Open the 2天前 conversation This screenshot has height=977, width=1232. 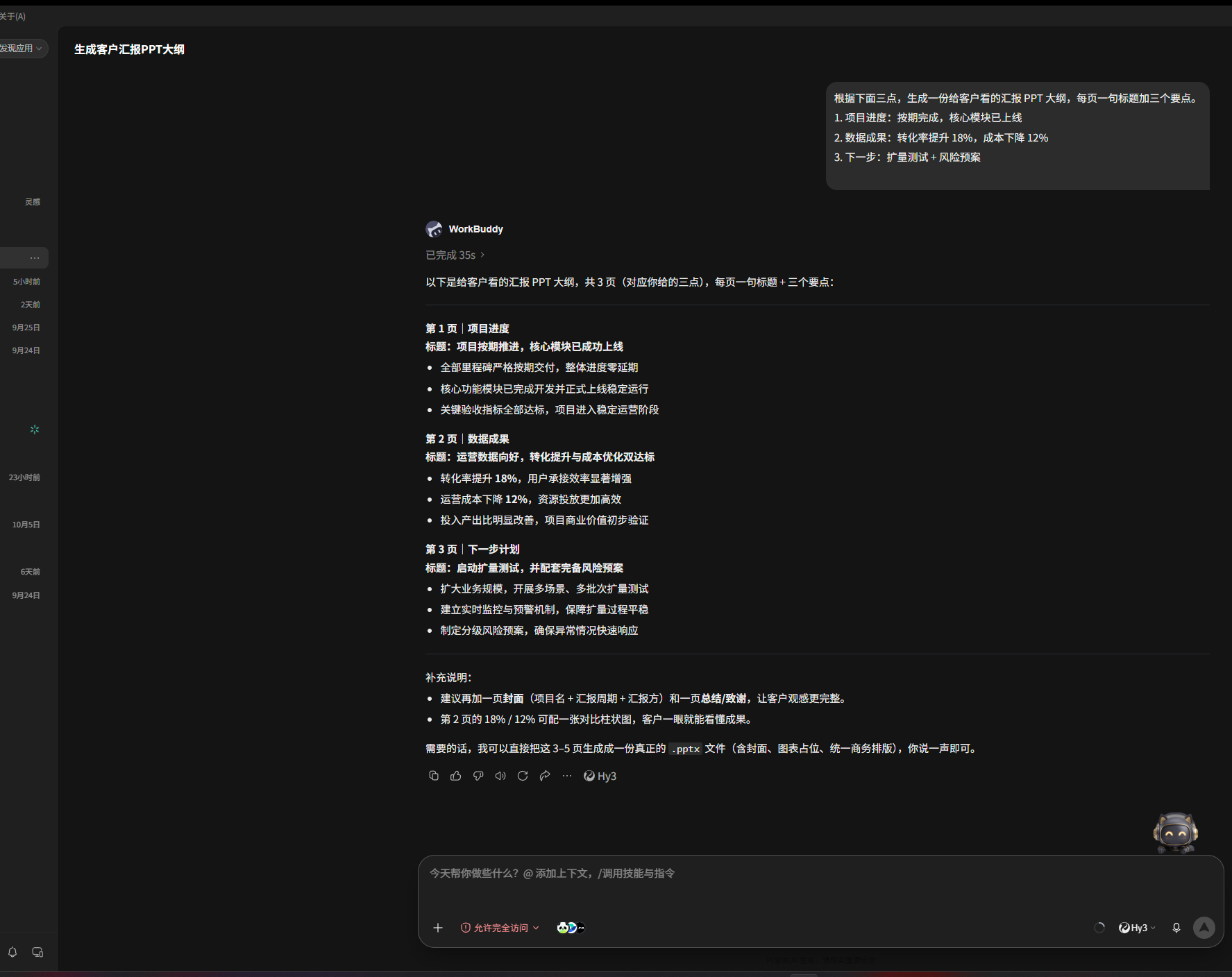point(30,305)
